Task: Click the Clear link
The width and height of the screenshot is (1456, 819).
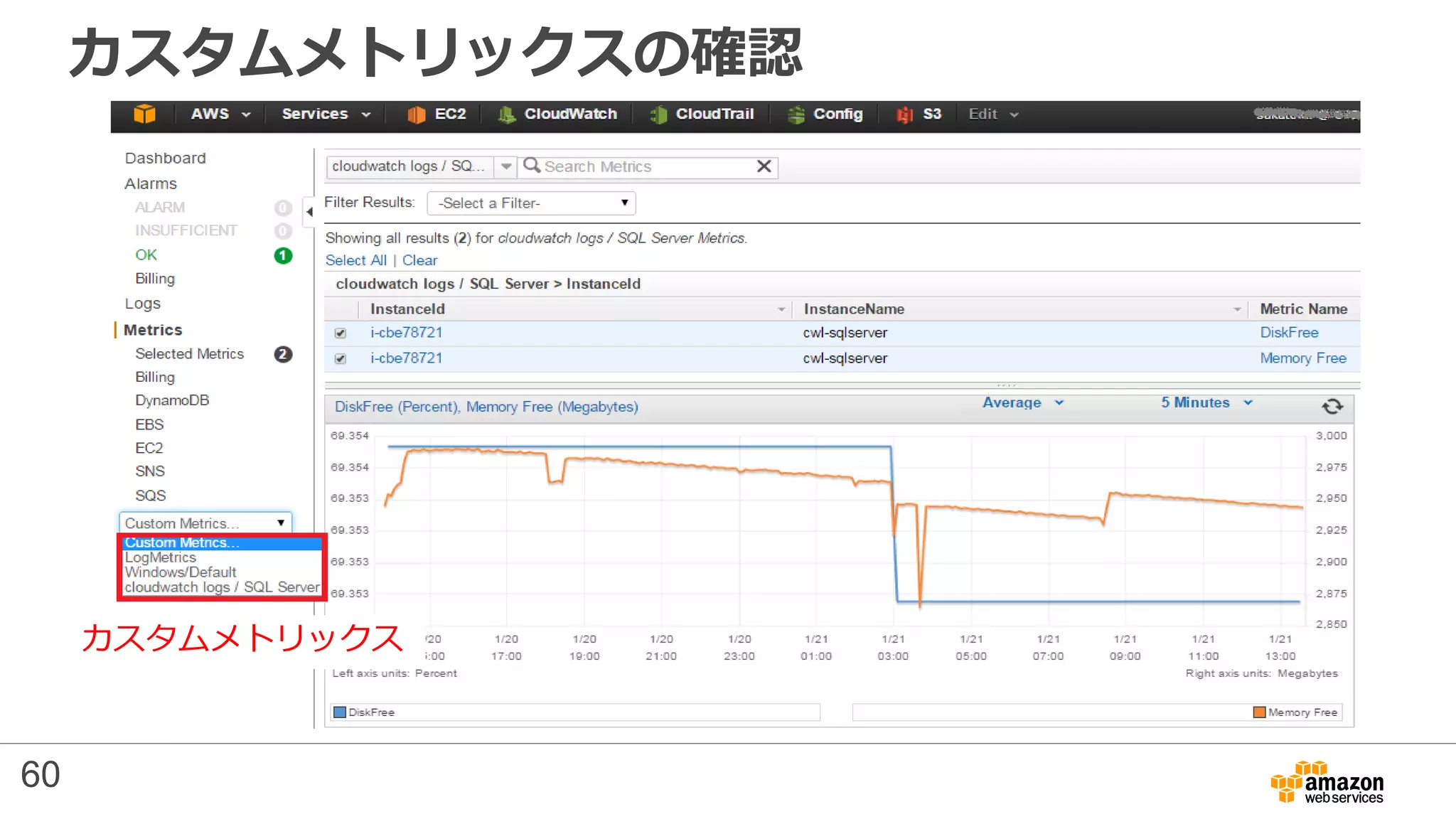Action: [419, 260]
